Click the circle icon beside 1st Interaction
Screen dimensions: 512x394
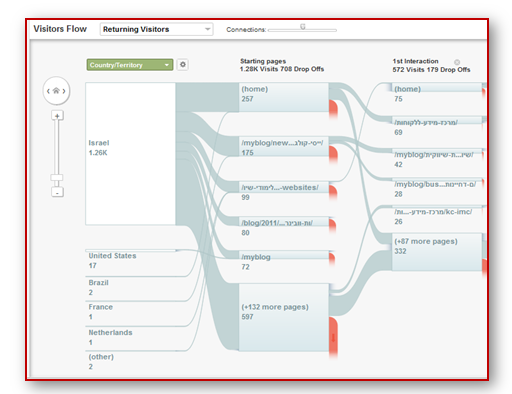(457, 62)
